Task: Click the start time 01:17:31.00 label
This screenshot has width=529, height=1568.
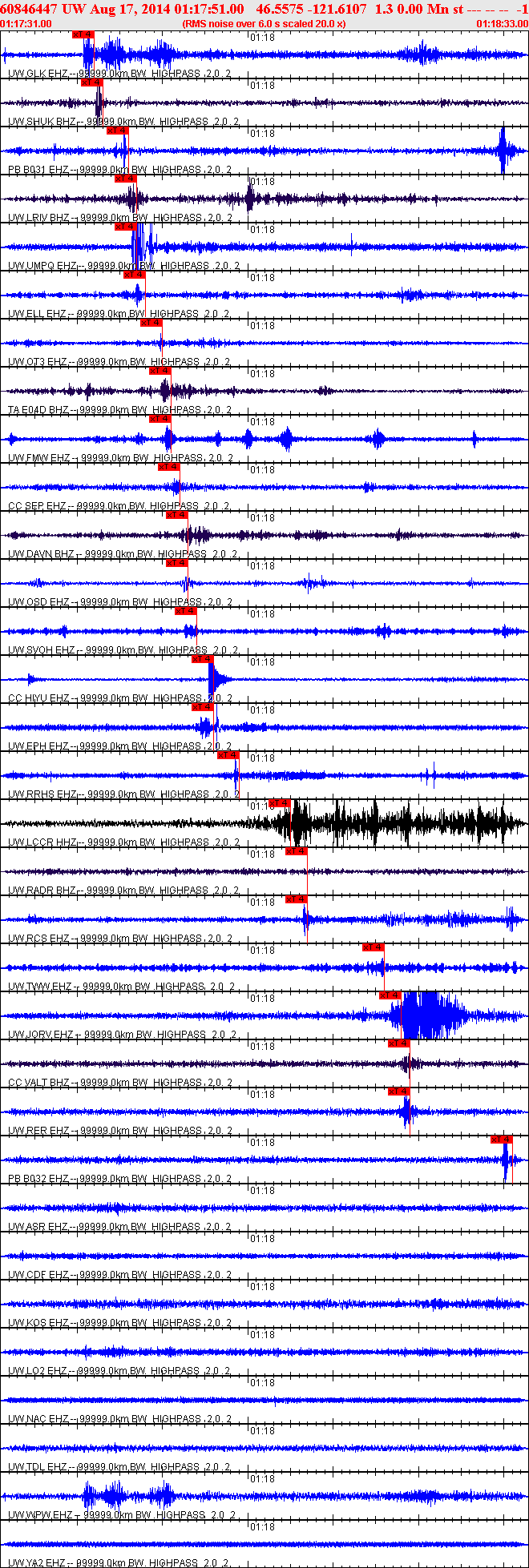Action: click(26, 24)
